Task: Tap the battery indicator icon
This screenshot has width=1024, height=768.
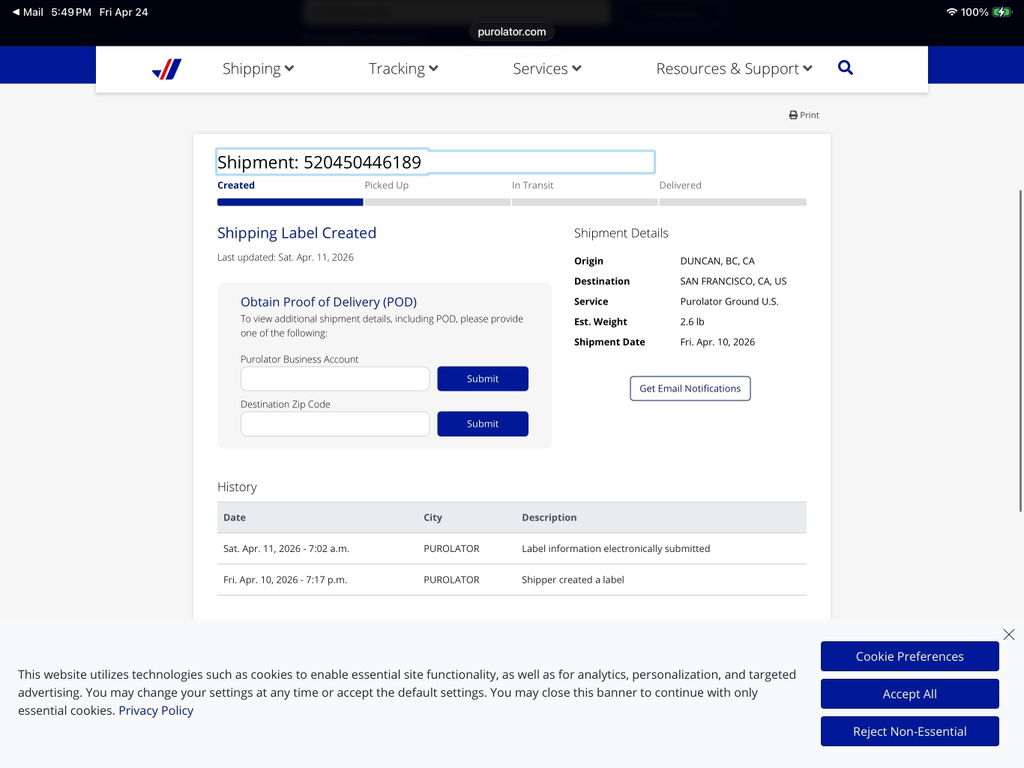Action: click(1001, 12)
